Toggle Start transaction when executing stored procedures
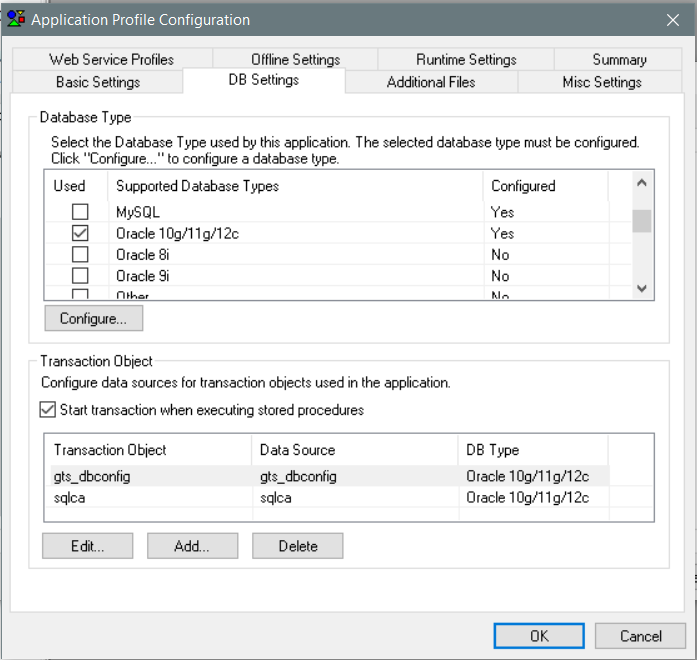The width and height of the screenshot is (697, 660). [x=48, y=409]
